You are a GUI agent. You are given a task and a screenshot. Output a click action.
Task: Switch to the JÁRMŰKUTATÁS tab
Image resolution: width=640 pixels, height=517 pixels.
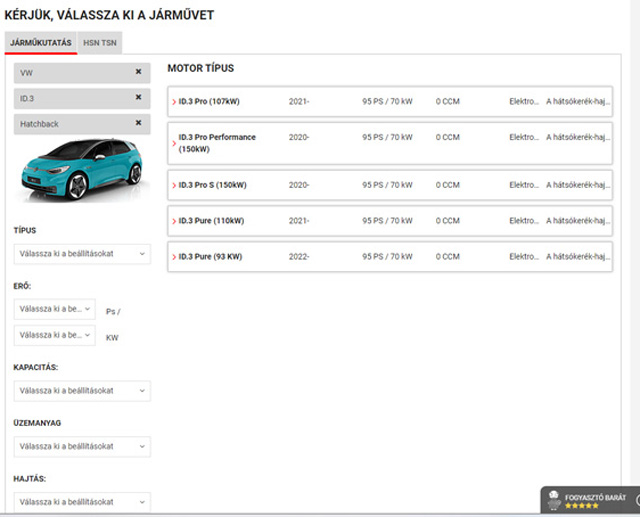(41, 42)
